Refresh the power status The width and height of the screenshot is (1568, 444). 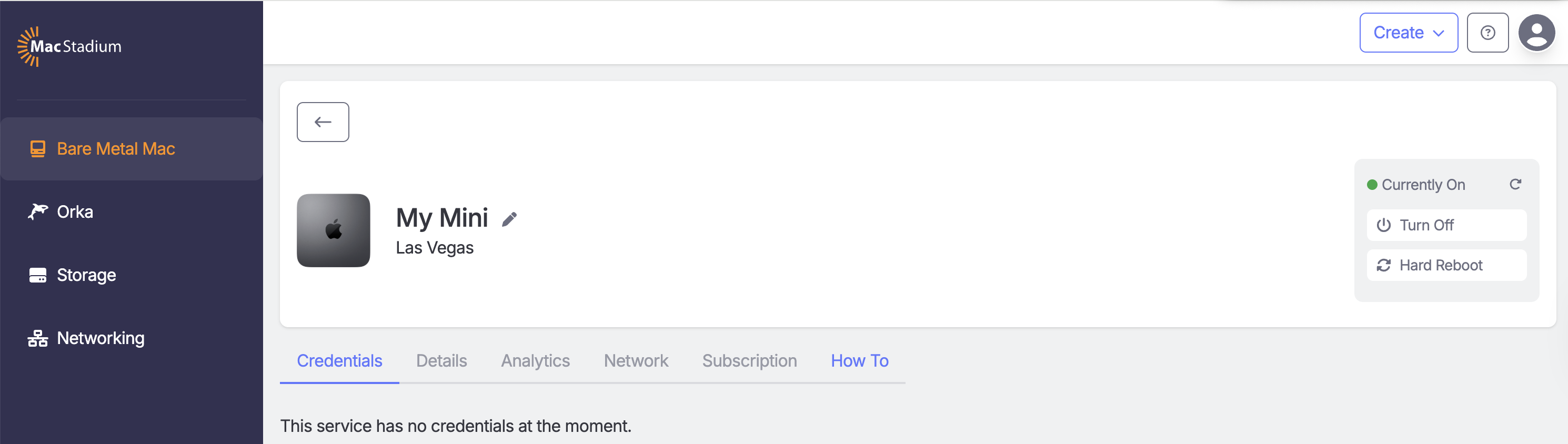tap(1515, 184)
